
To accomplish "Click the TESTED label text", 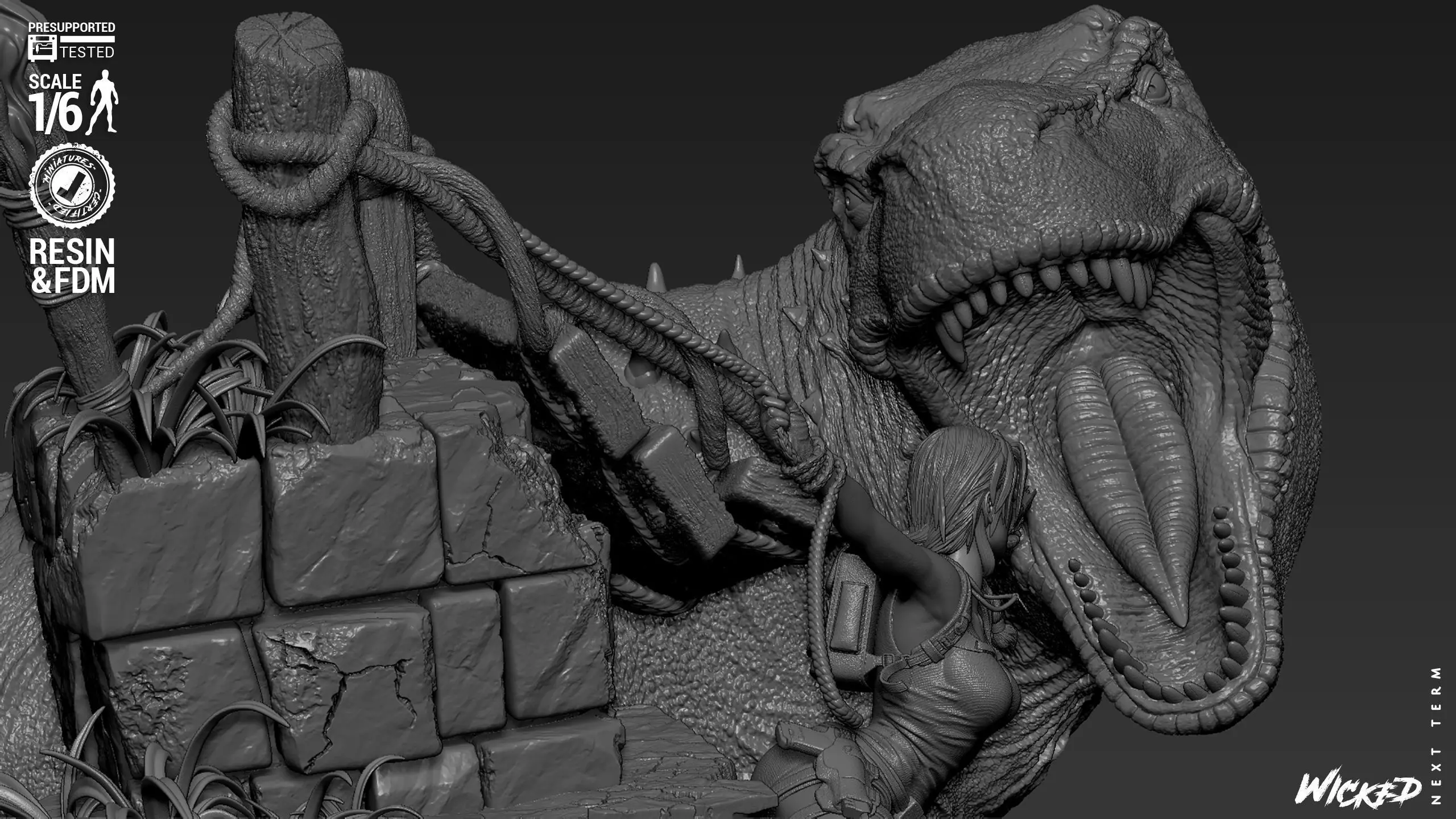I will pos(87,52).
